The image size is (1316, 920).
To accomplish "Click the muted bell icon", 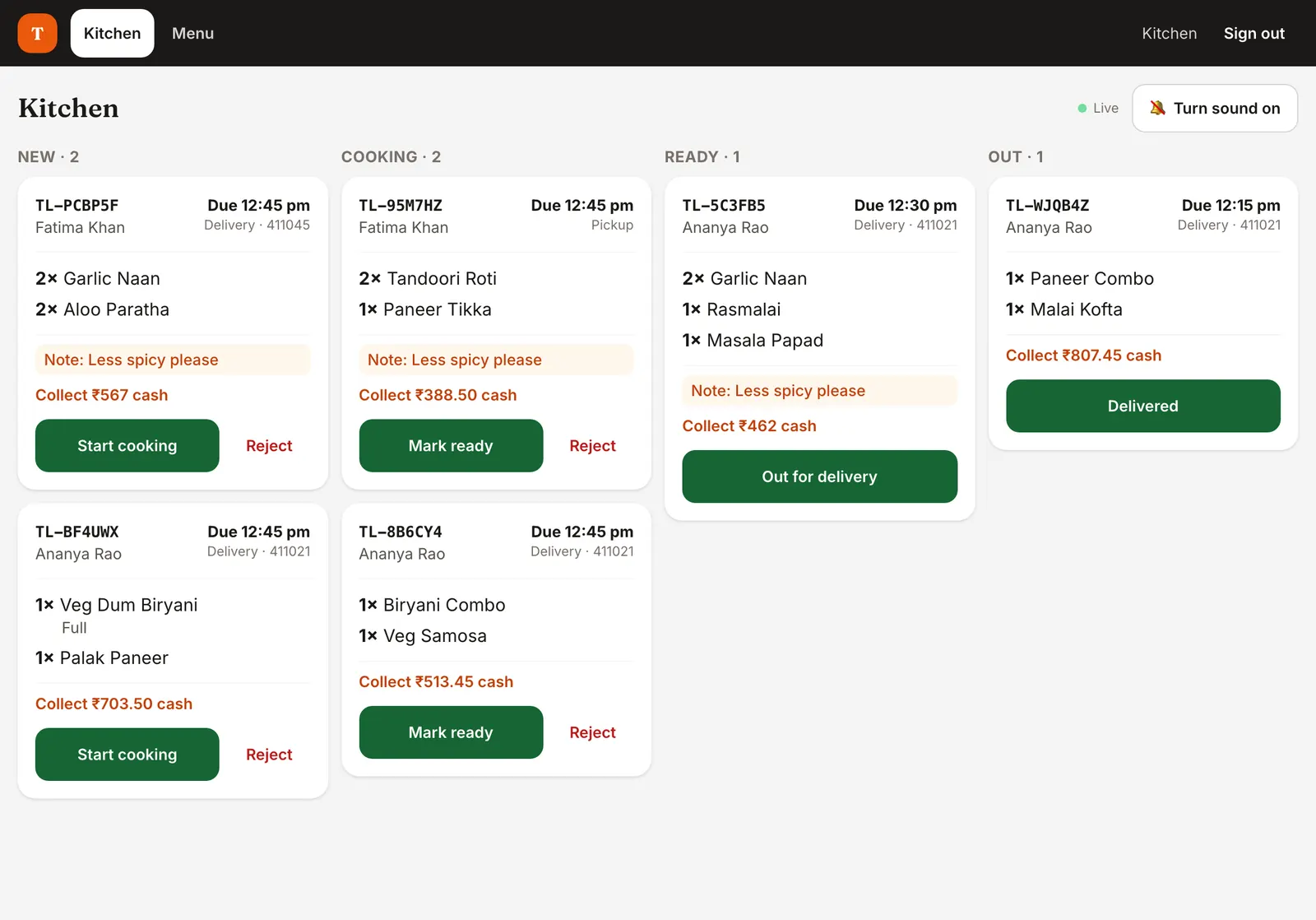I will click(1157, 108).
